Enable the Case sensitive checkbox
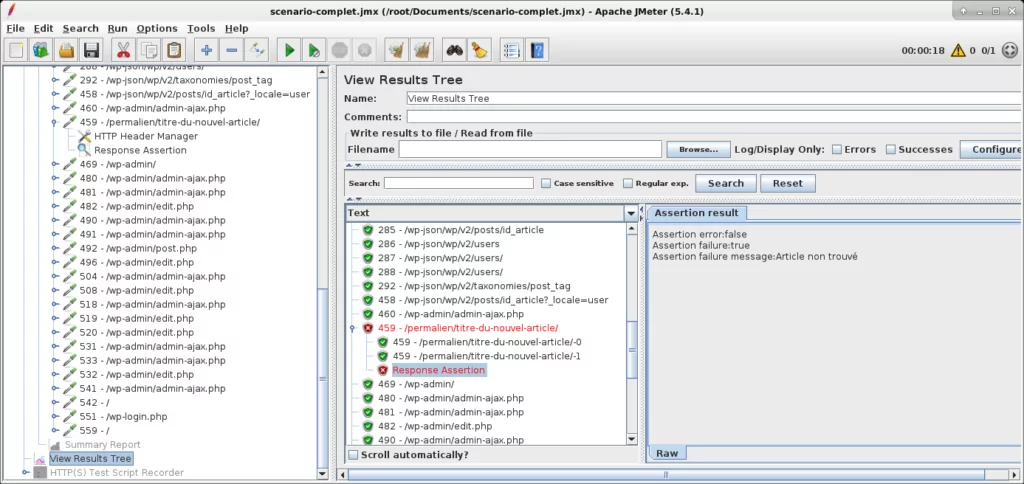The width and height of the screenshot is (1024, 484). click(x=546, y=184)
